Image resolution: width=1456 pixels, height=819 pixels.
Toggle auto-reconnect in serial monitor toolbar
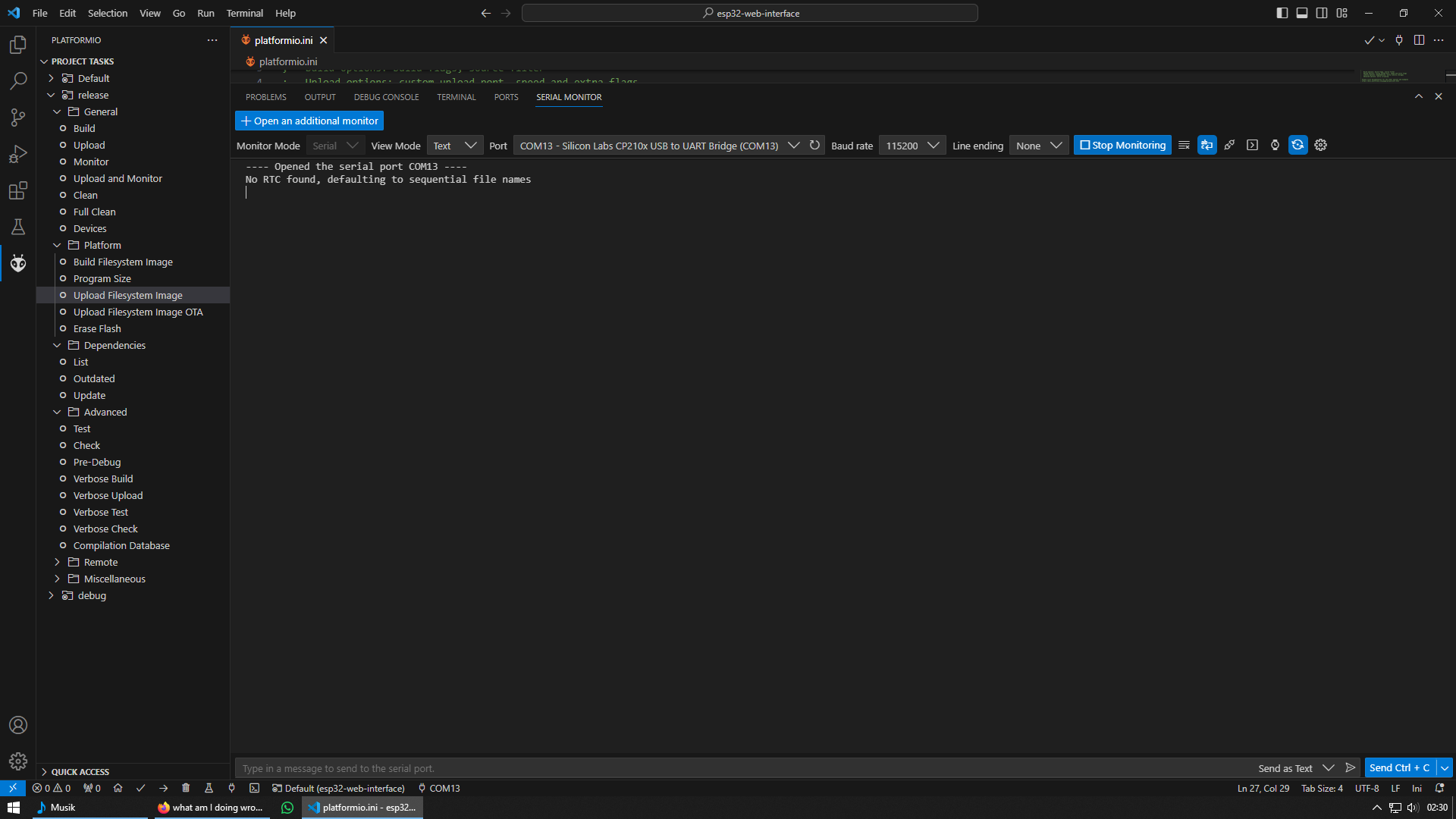pos(1298,145)
